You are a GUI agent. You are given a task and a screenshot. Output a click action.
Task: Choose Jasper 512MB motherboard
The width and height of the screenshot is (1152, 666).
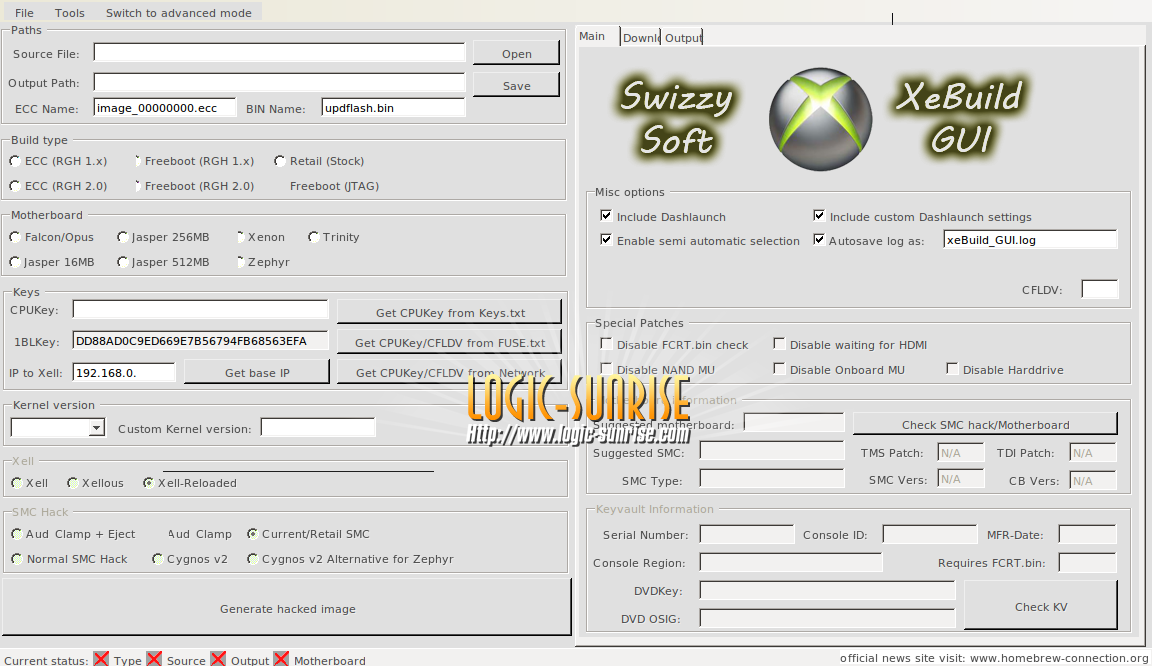click(x=163, y=262)
